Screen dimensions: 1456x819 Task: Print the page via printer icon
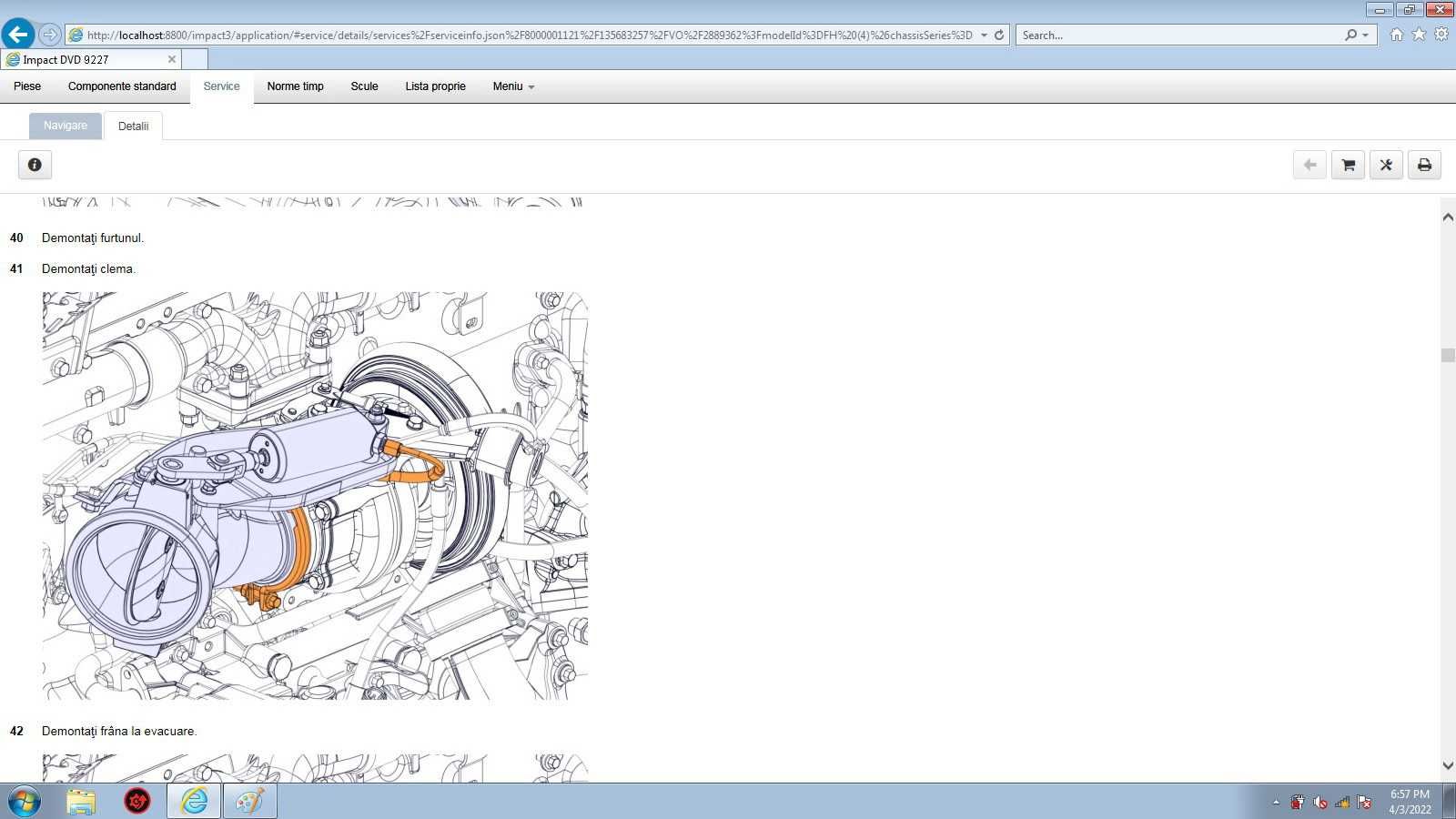point(1424,165)
